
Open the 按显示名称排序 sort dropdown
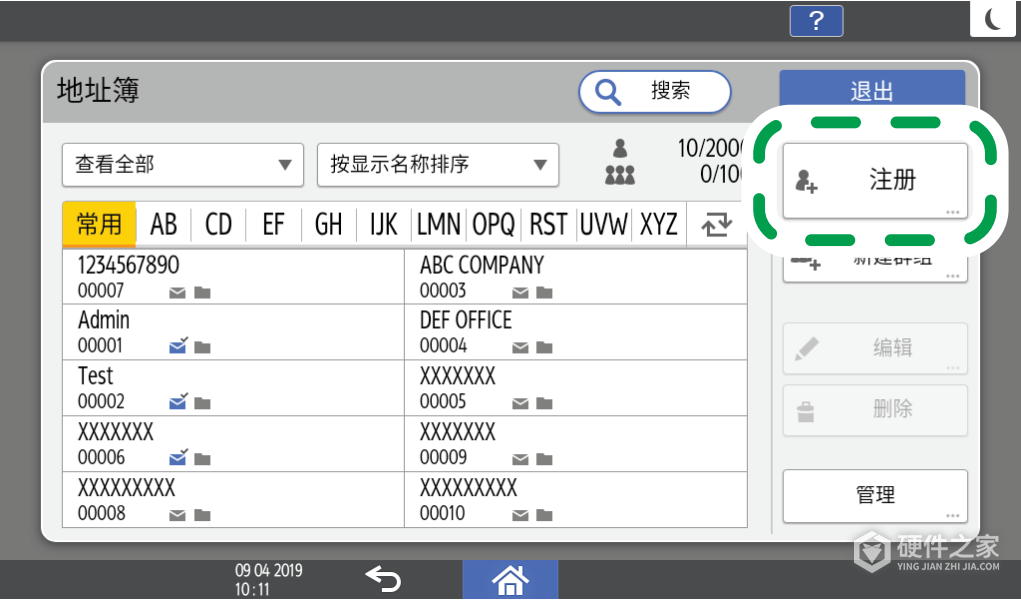click(x=438, y=165)
